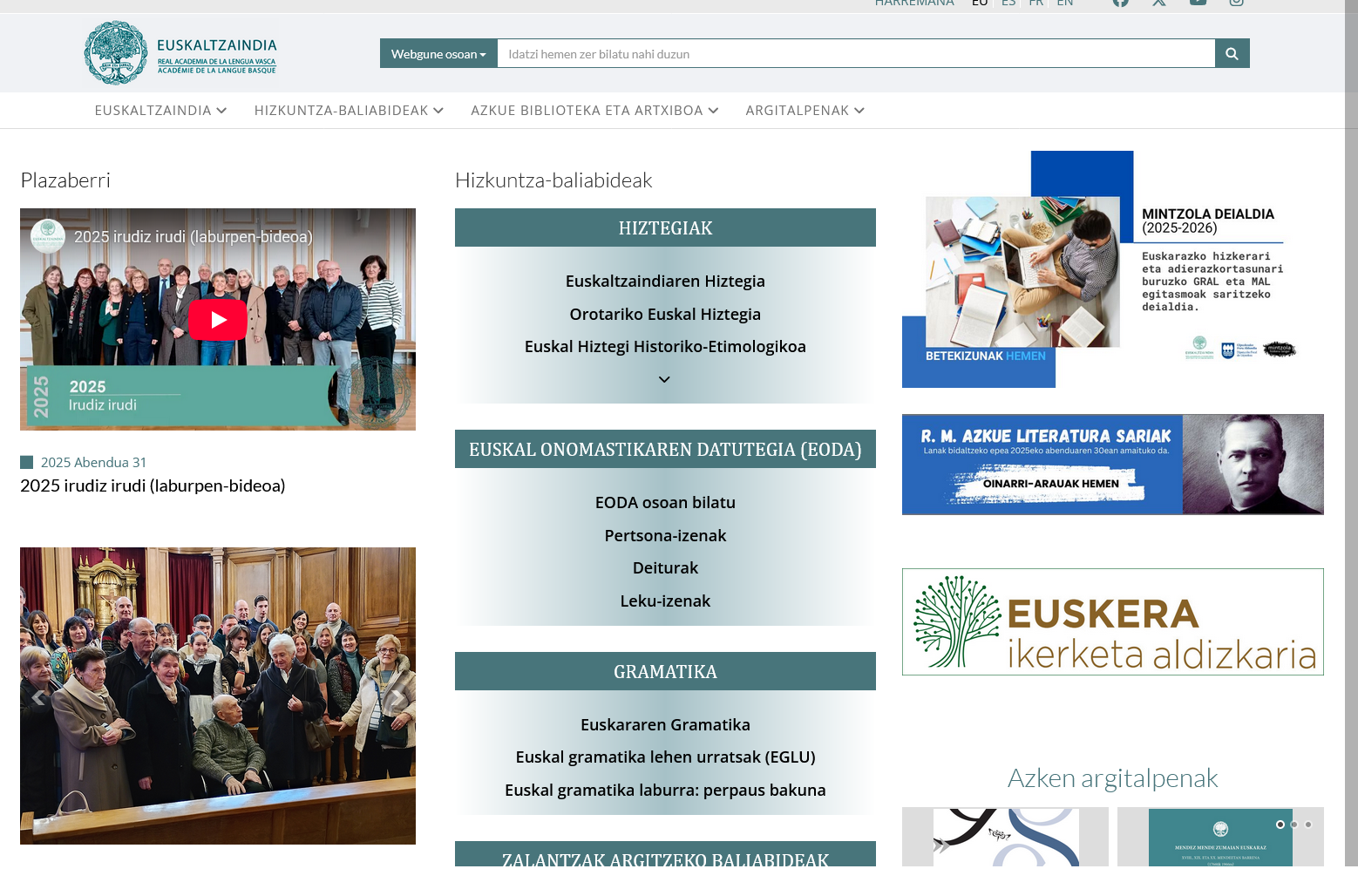This screenshot has width=1358, height=896.
Task: Click the double-arrow icon on the publications carousel
Action: coord(941,845)
